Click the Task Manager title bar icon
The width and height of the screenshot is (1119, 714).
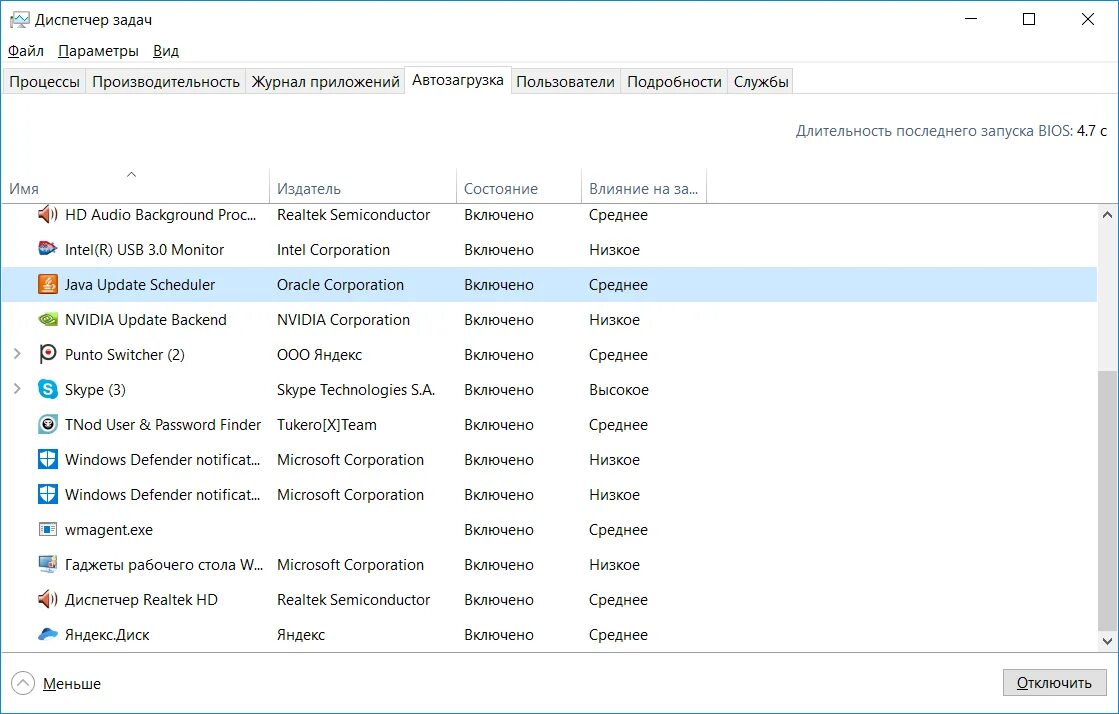tap(19, 19)
